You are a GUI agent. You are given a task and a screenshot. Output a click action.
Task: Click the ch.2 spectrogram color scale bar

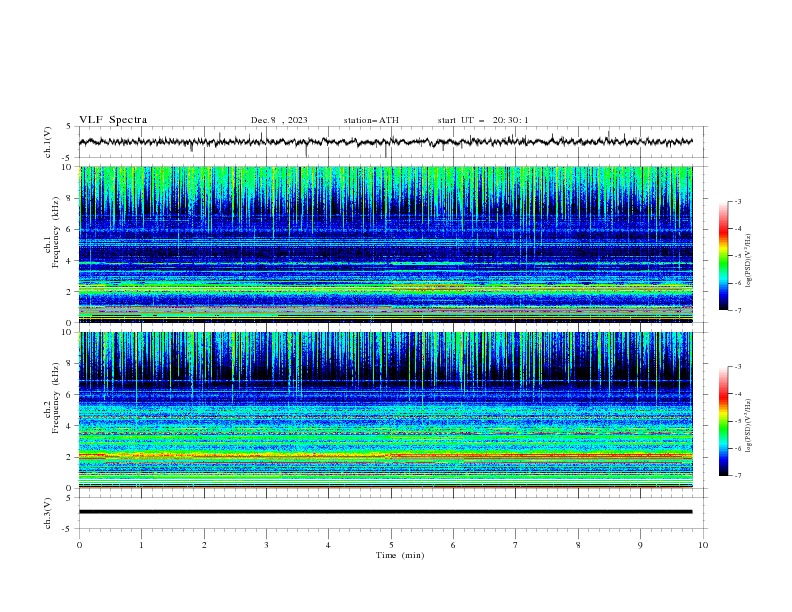tap(723, 421)
